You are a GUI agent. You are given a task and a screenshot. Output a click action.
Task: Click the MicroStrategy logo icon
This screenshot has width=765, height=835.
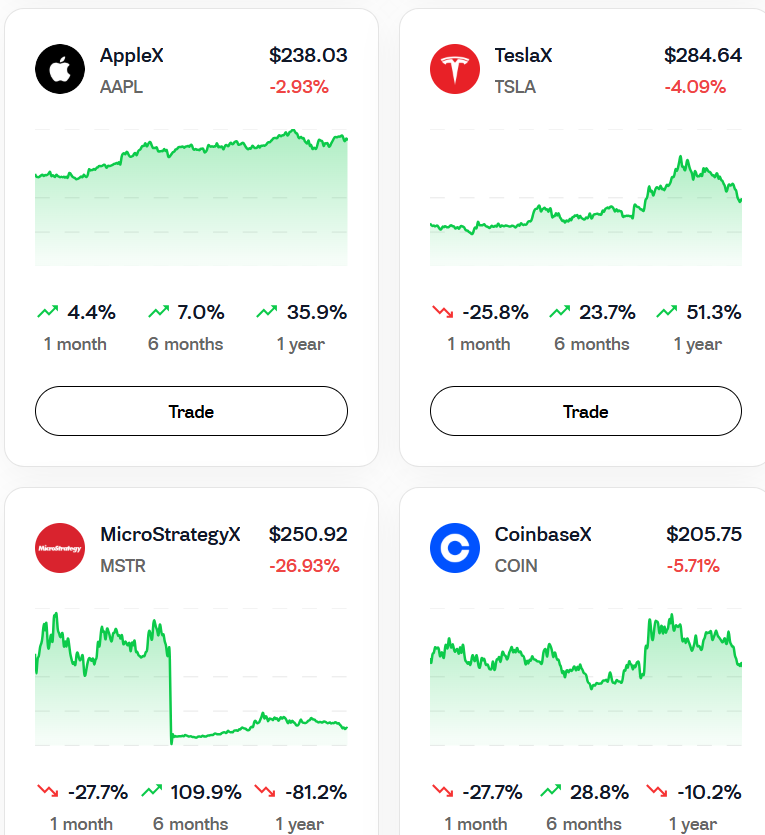60,548
